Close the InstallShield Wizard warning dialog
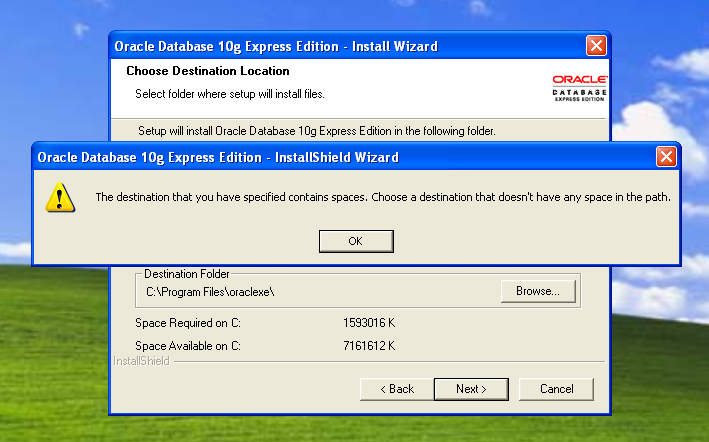Screen dimensions: 709x442 [x=666, y=157]
